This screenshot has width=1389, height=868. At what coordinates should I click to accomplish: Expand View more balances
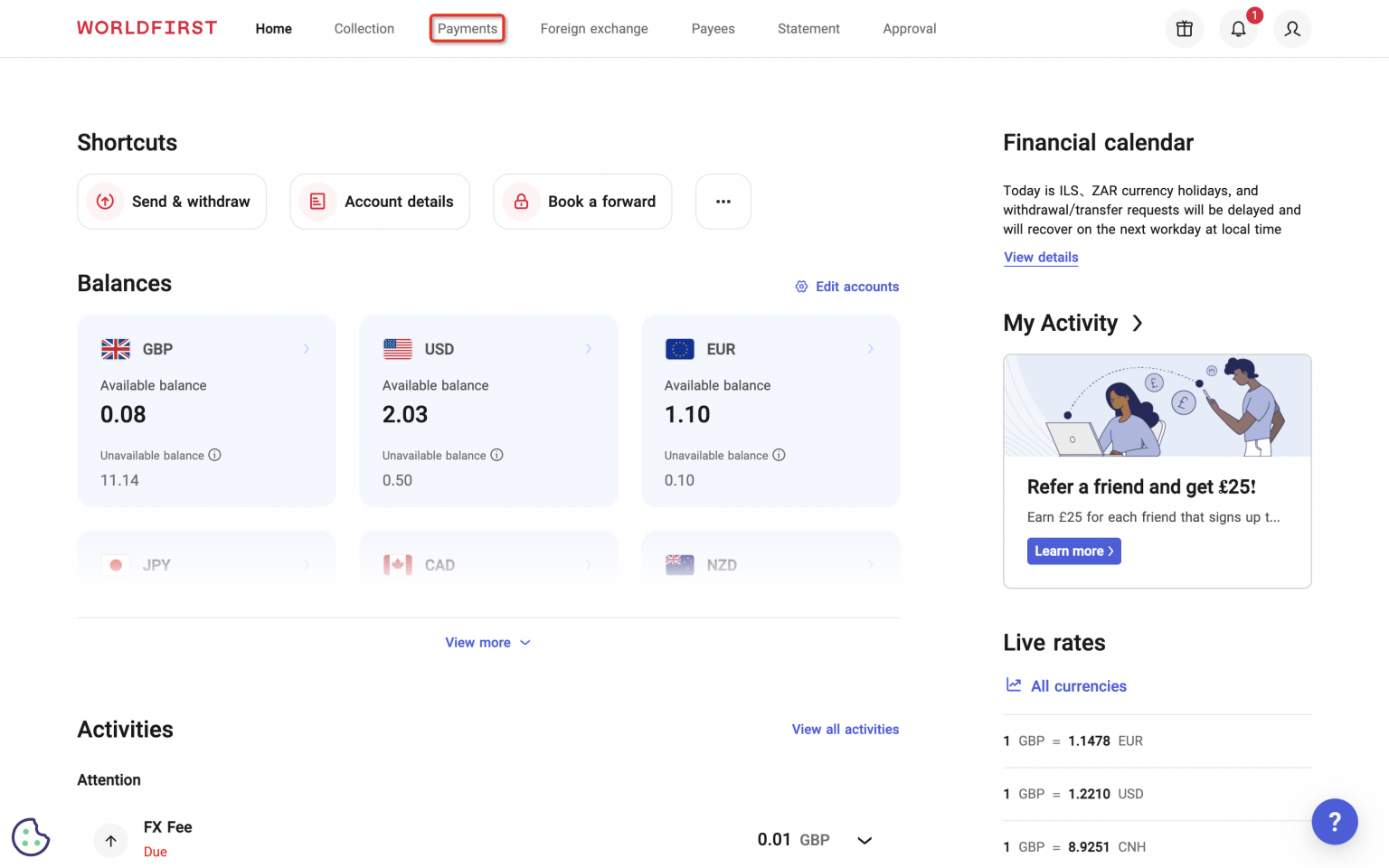488,642
